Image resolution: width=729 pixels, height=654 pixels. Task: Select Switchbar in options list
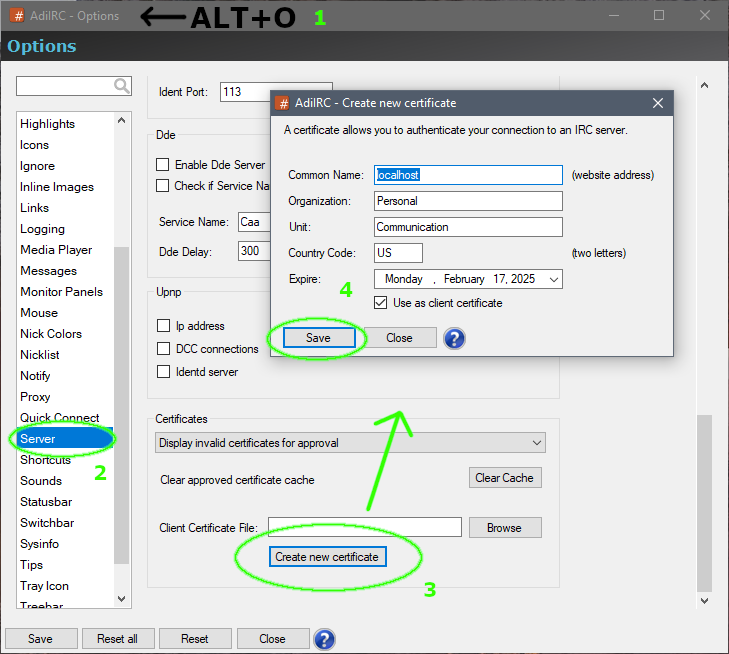coord(47,522)
